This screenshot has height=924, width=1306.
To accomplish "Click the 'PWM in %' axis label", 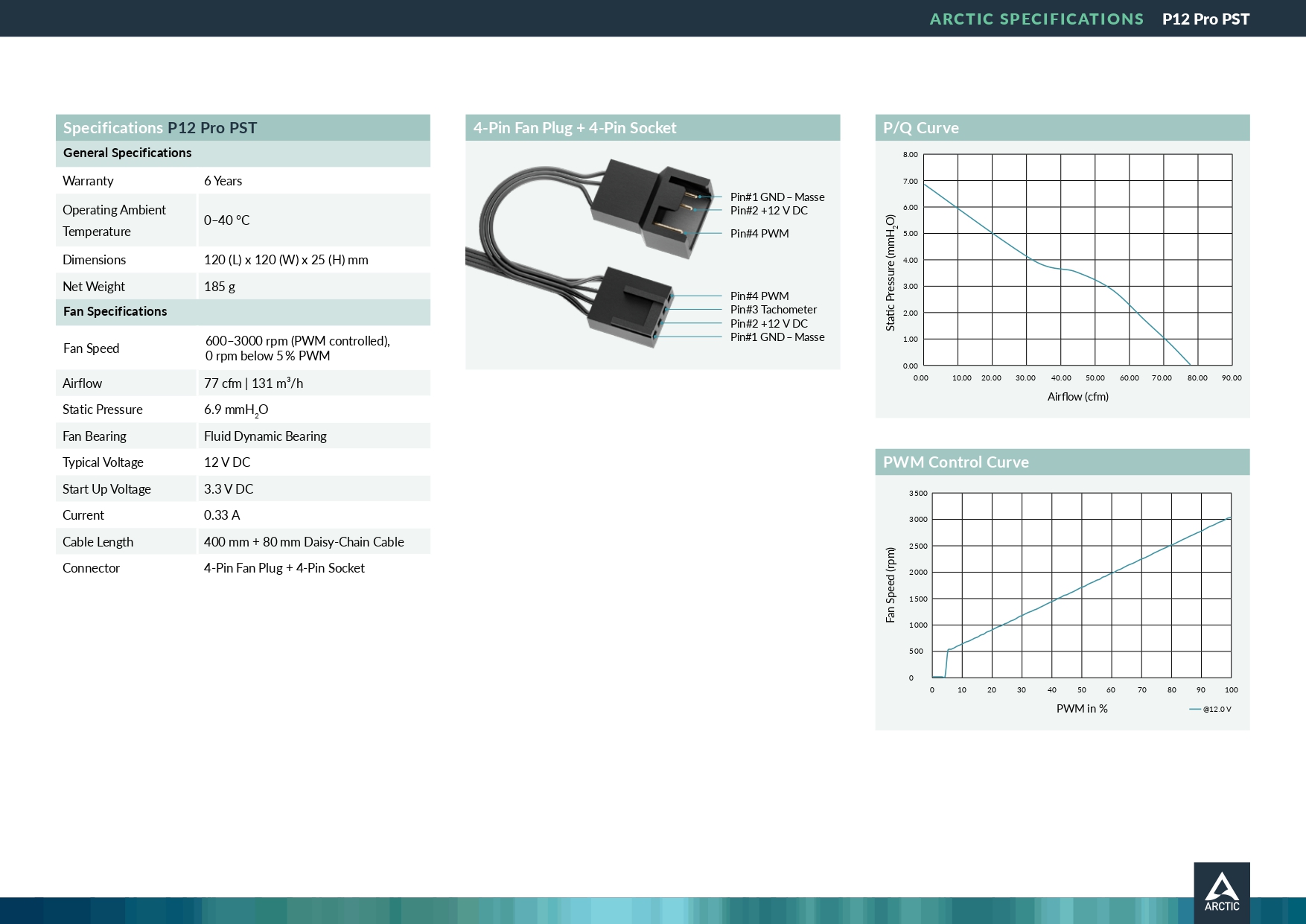I will coord(1082,709).
